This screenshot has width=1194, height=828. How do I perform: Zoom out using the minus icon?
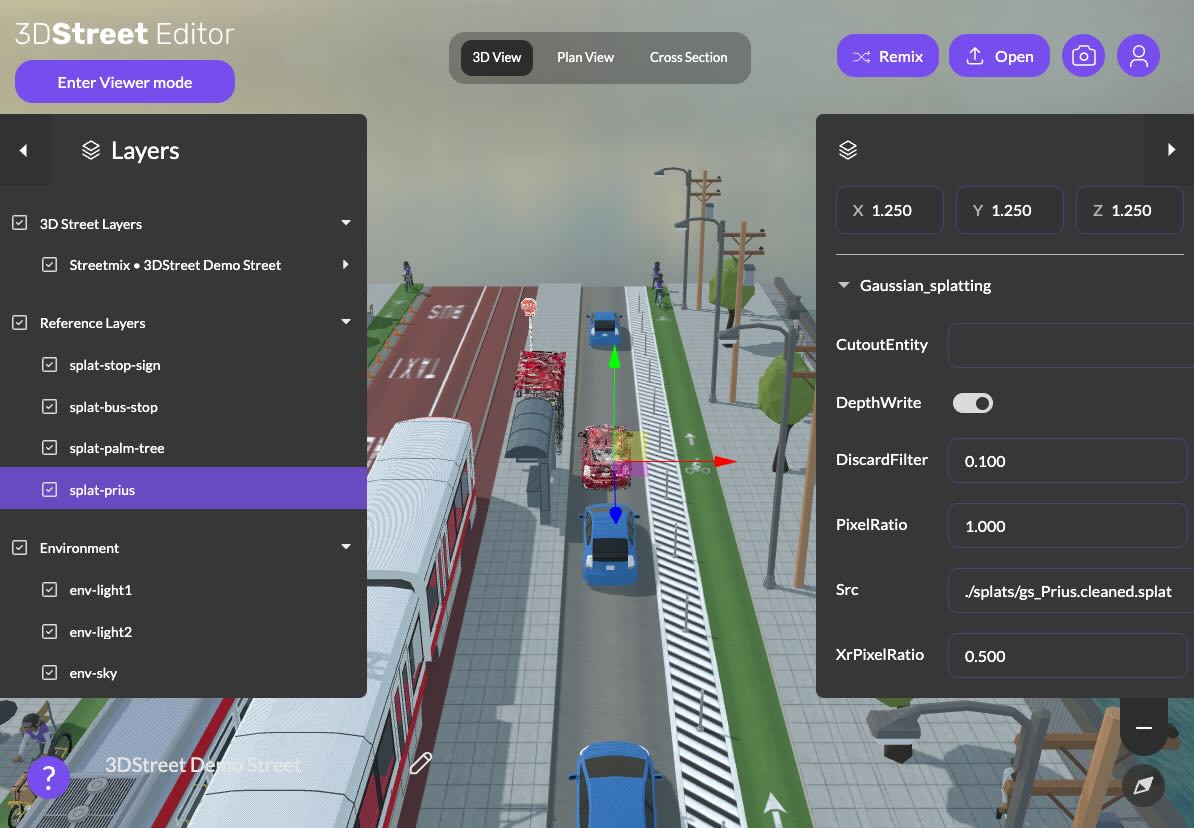coord(1143,727)
